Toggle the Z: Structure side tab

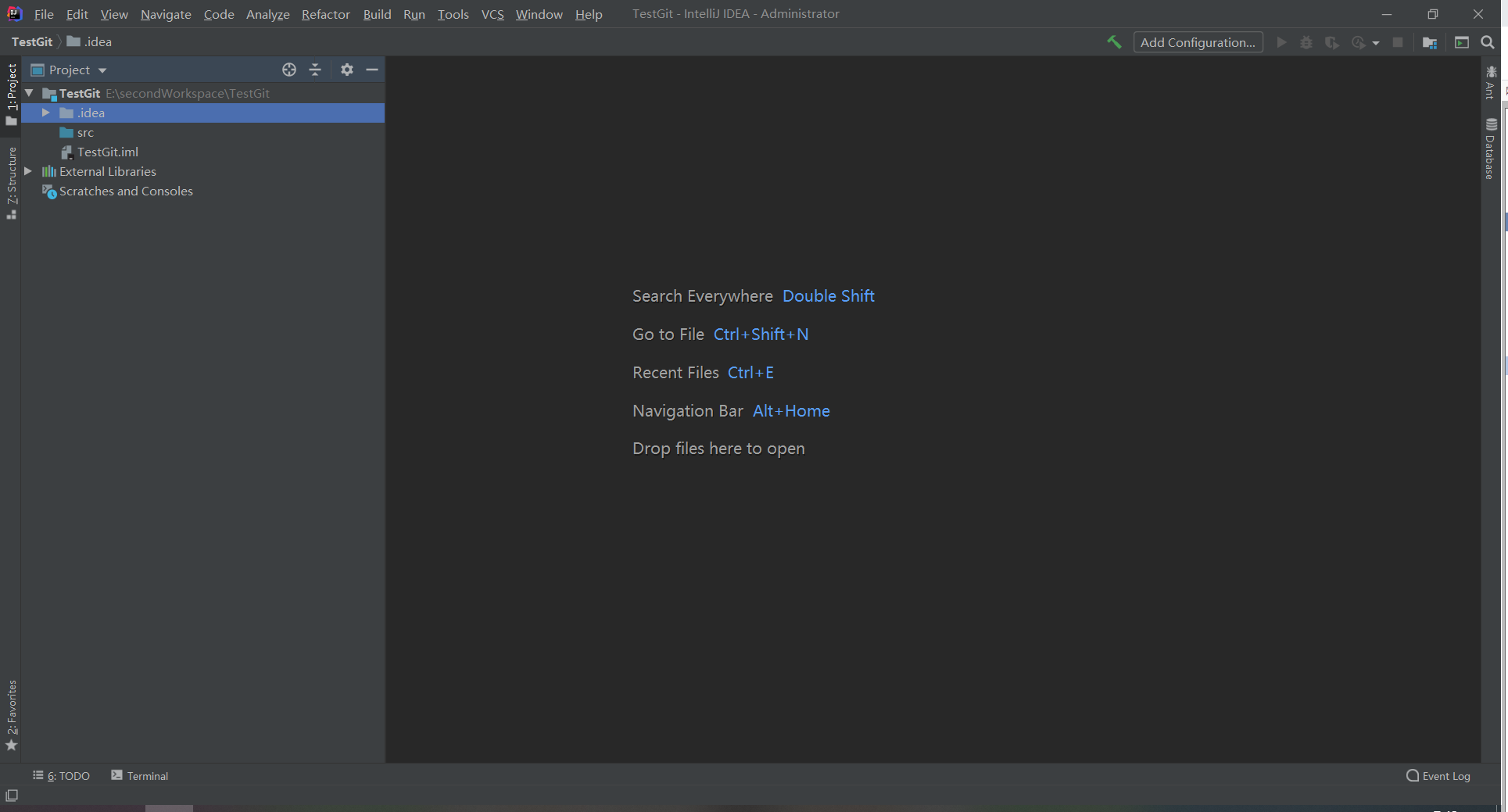point(11,183)
